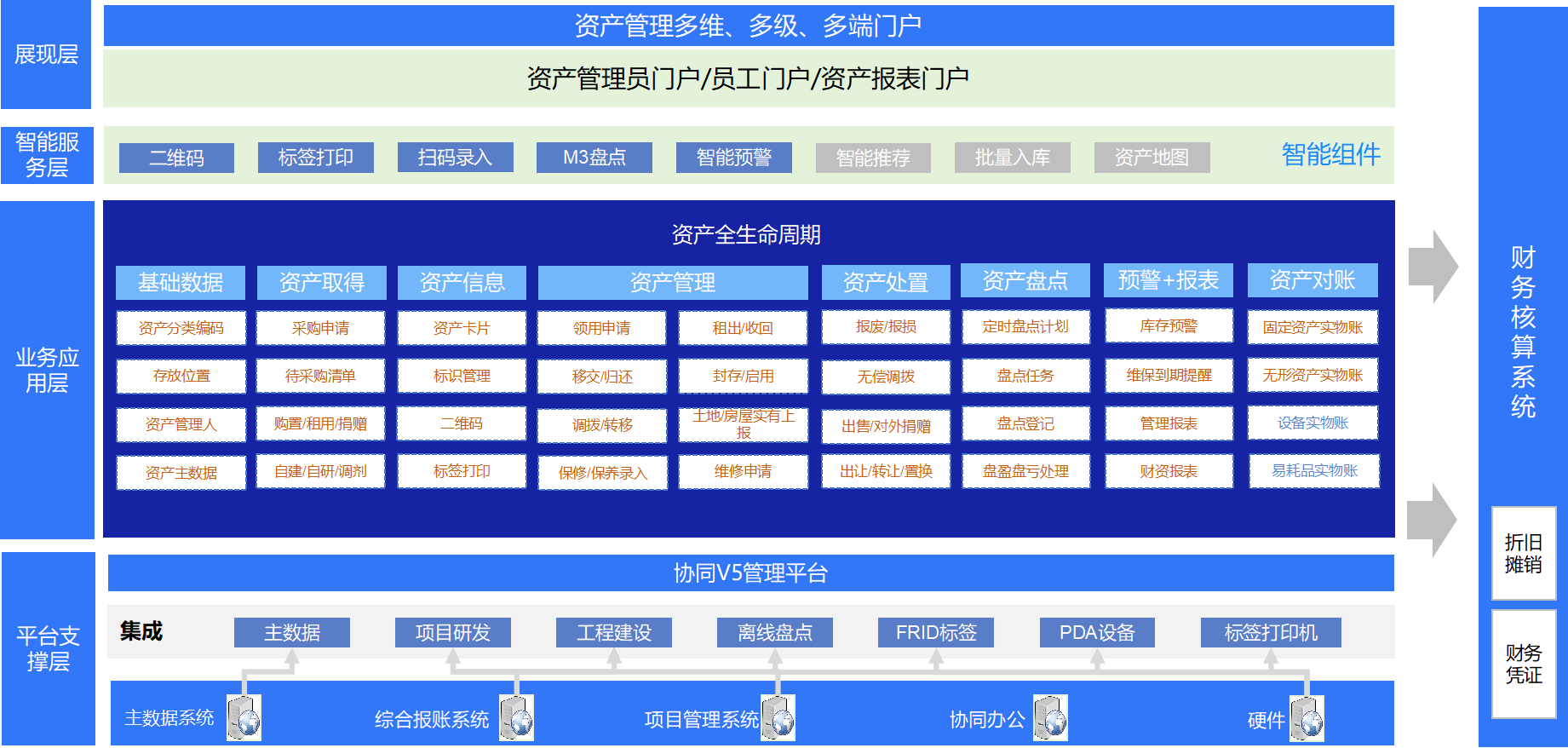Click the 调拨/转移 box

602,425
